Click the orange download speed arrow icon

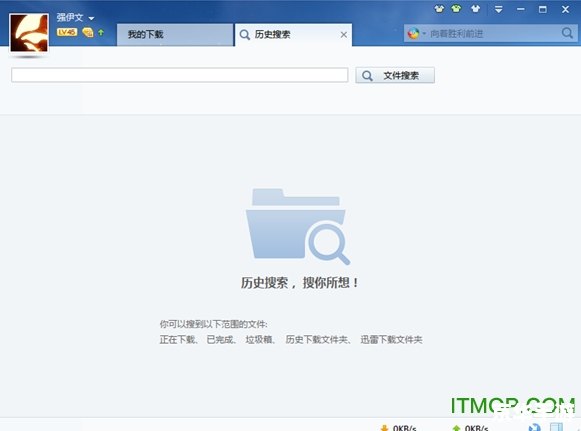click(x=384, y=428)
